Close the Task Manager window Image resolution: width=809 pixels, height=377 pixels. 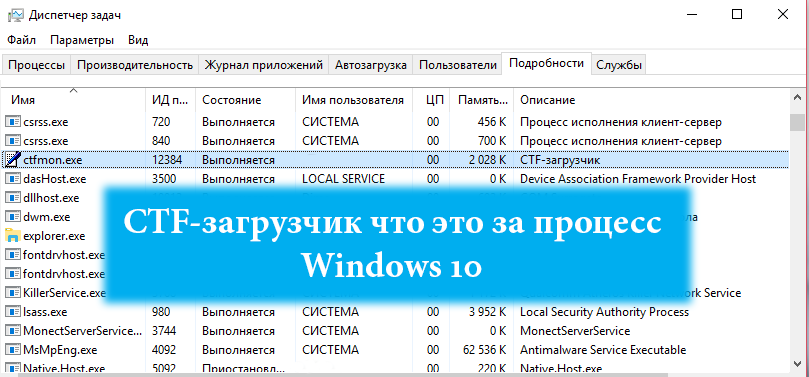pos(784,14)
